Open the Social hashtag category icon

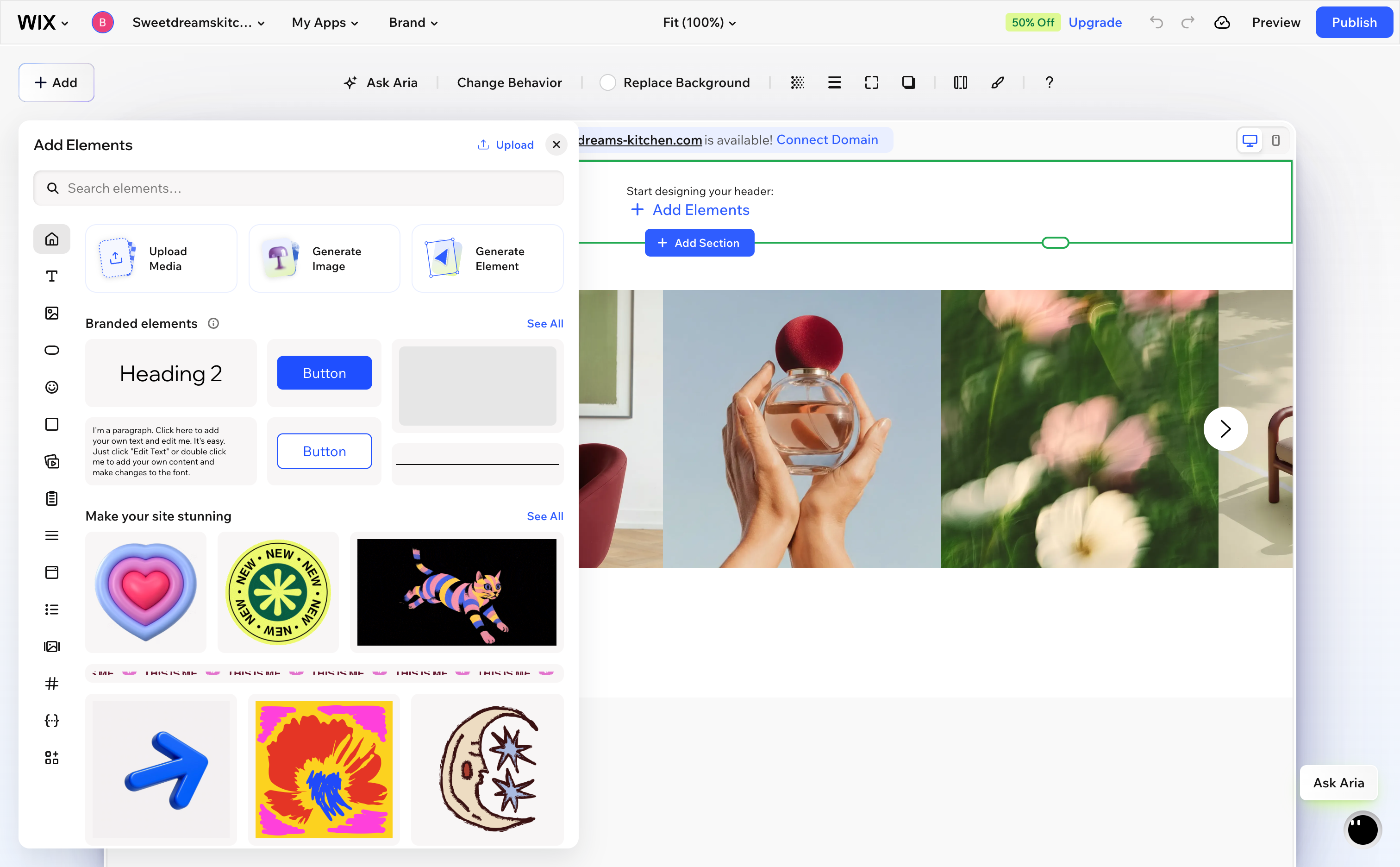point(51,684)
